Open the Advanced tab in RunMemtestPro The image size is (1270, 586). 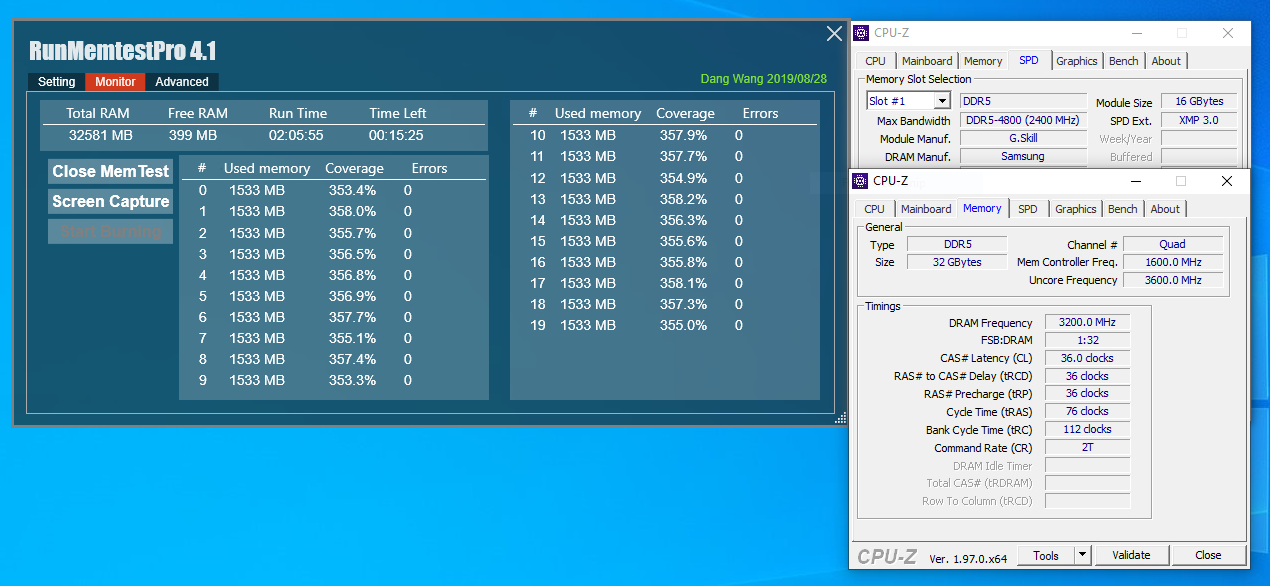[182, 82]
